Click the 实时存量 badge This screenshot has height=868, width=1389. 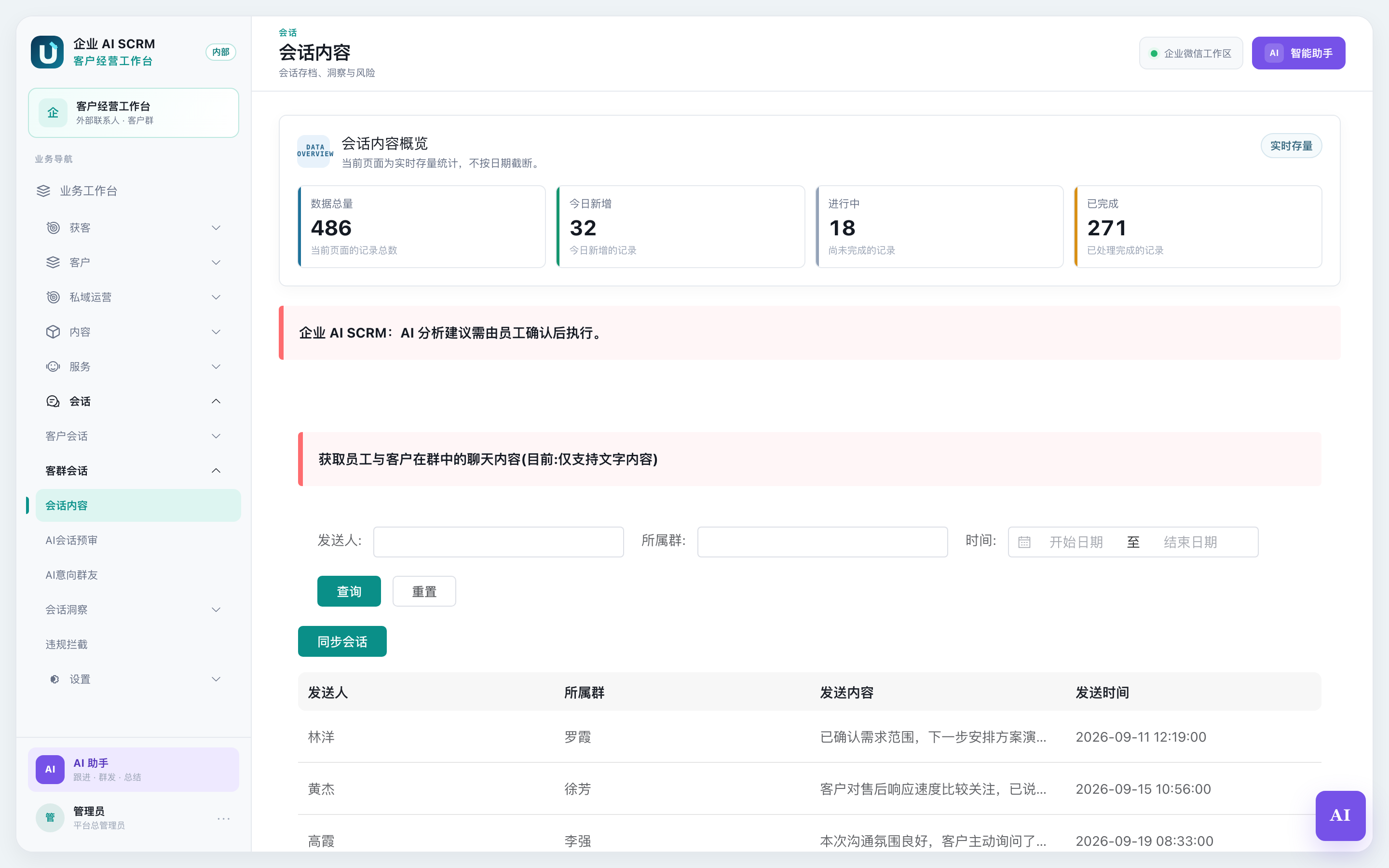(1291, 146)
